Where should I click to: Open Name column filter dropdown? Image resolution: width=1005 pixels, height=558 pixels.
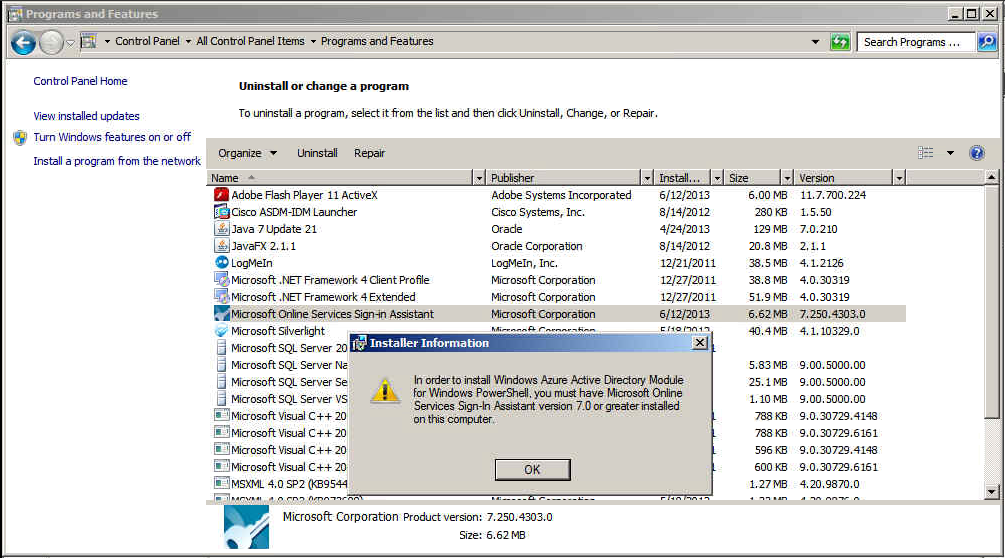(479, 178)
